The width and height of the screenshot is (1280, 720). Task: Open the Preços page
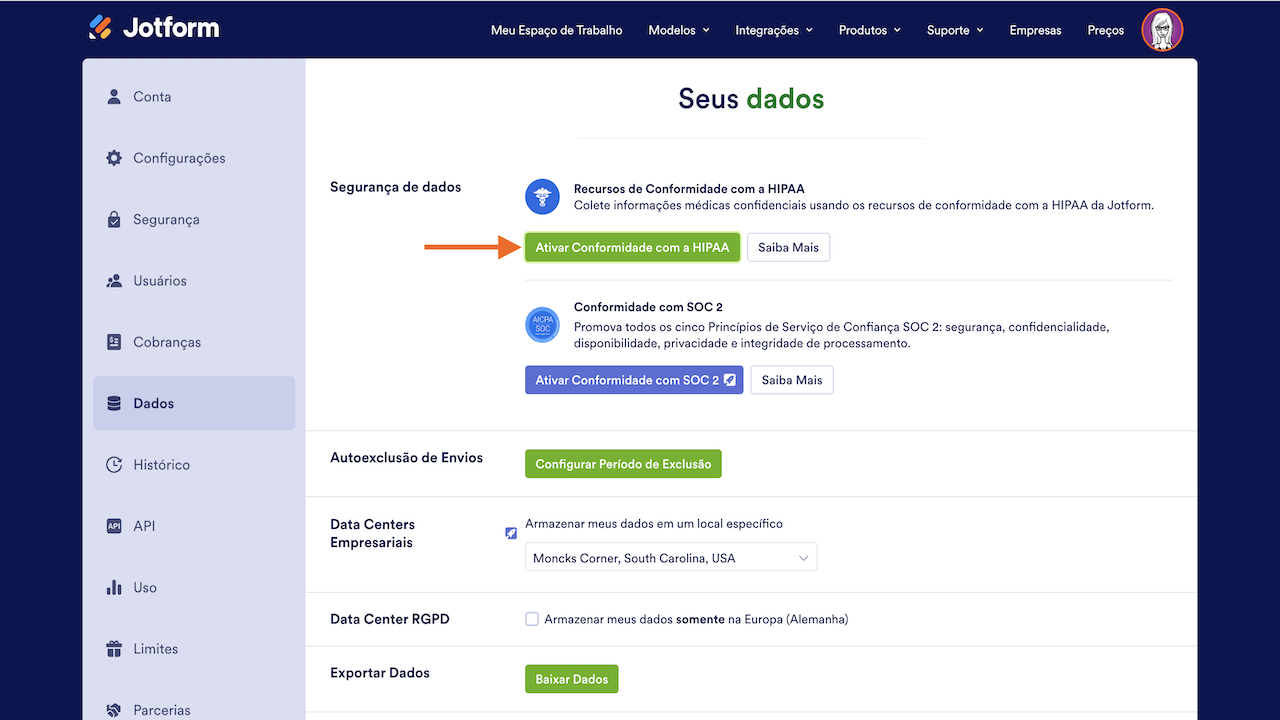1106,30
